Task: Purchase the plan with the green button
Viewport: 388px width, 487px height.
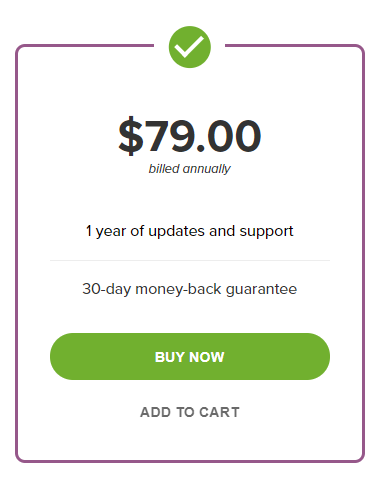Action: [190, 356]
